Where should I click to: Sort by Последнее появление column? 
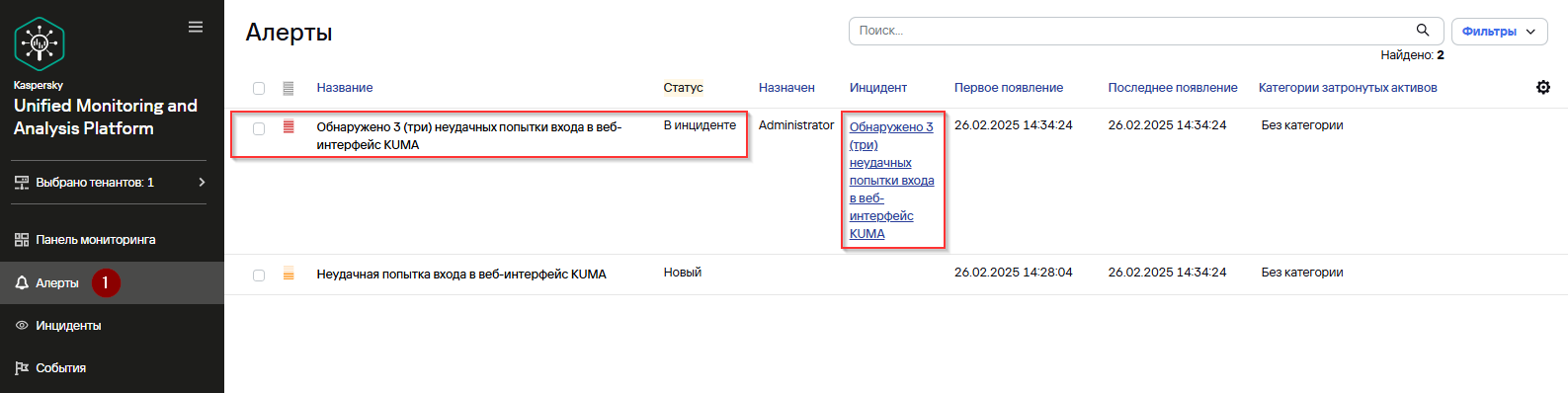[x=1173, y=88]
